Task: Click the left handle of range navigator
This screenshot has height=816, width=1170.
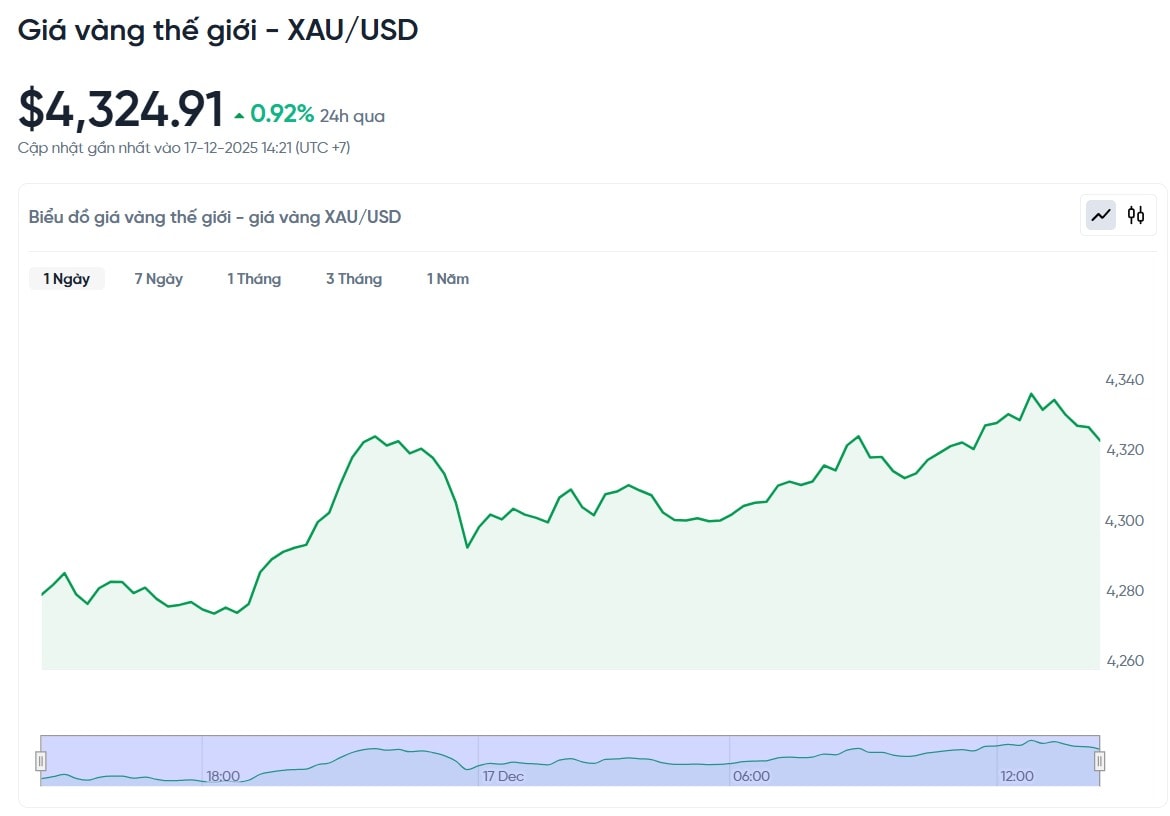Action: tap(41, 761)
